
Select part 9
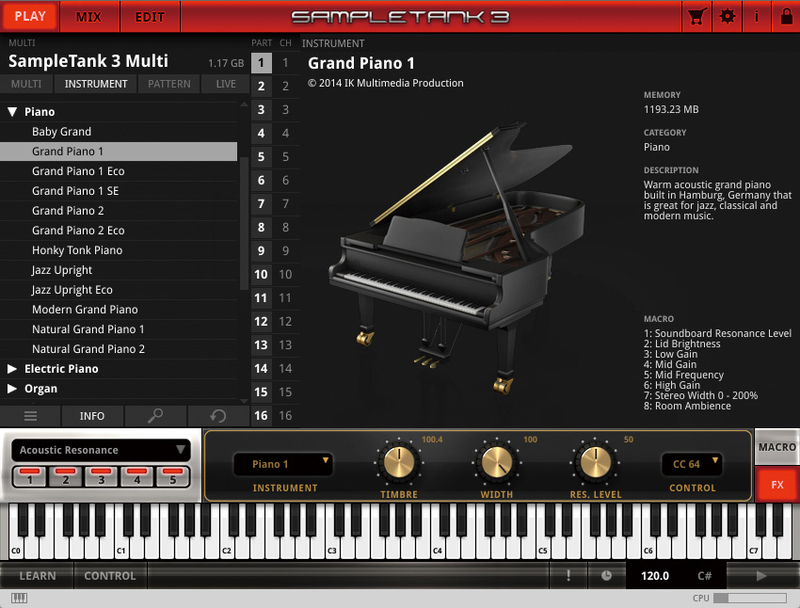coord(261,251)
